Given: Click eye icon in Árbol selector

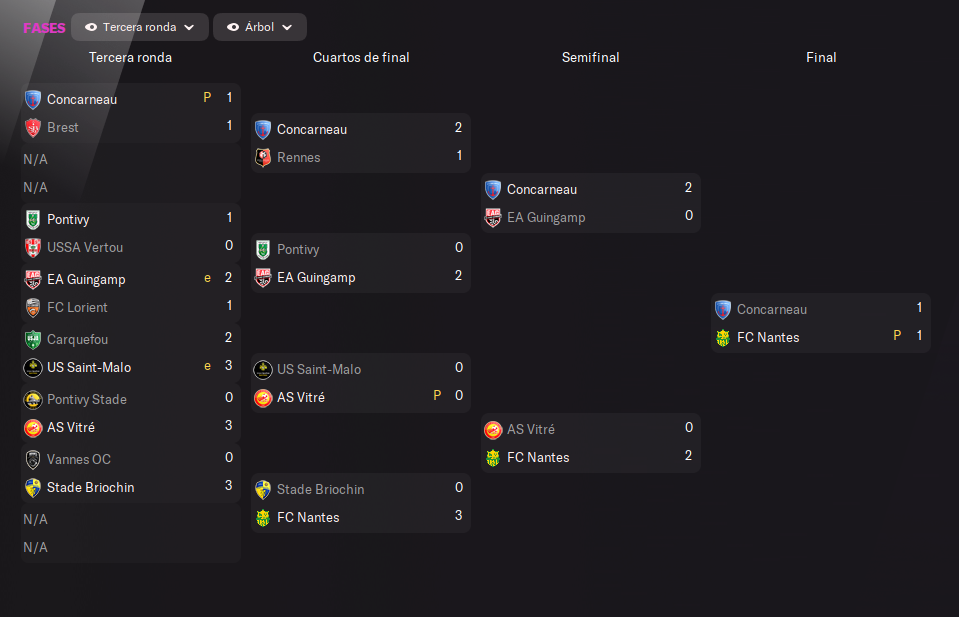Looking at the screenshot, I should click(x=233, y=27).
